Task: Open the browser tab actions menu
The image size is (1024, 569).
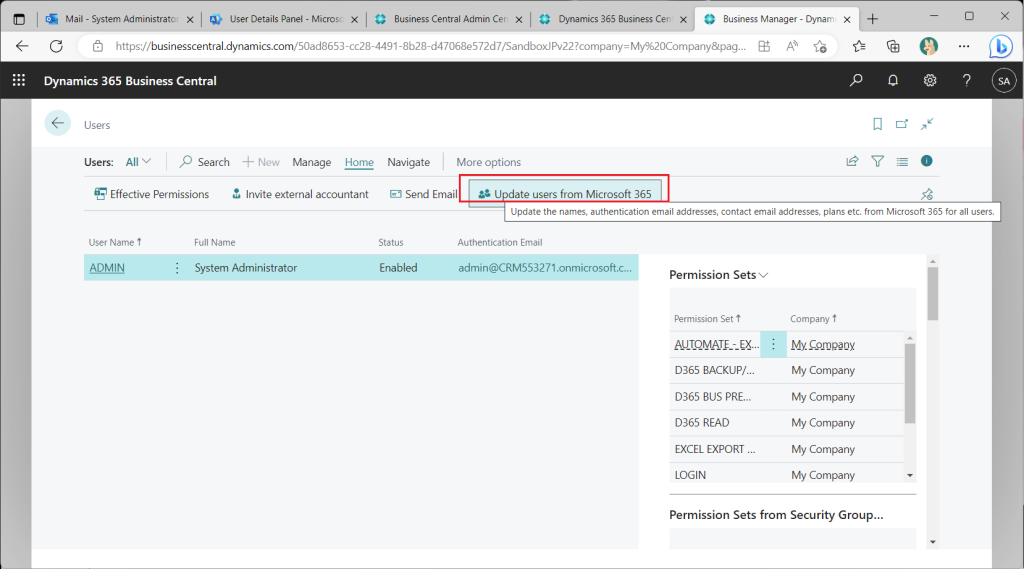Action: coord(20,19)
